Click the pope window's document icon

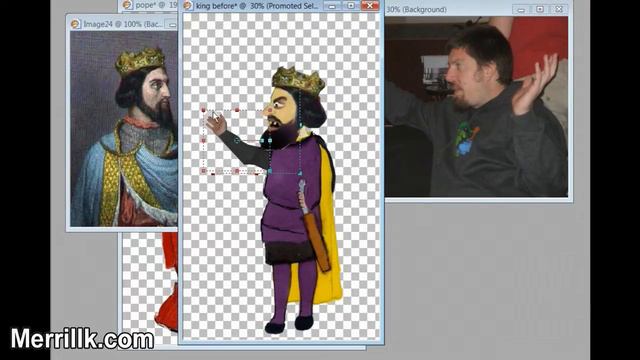127,5
